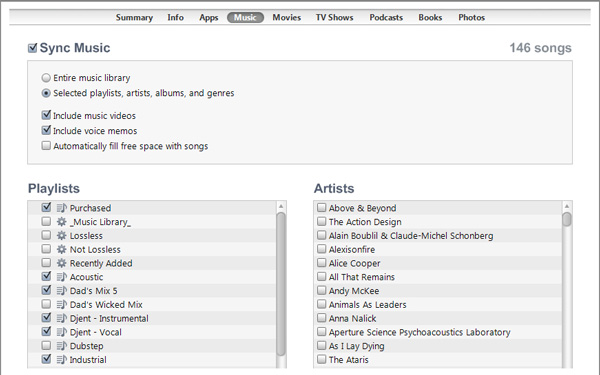Click the 'Alice Cooper' artist name

point(354,264)
